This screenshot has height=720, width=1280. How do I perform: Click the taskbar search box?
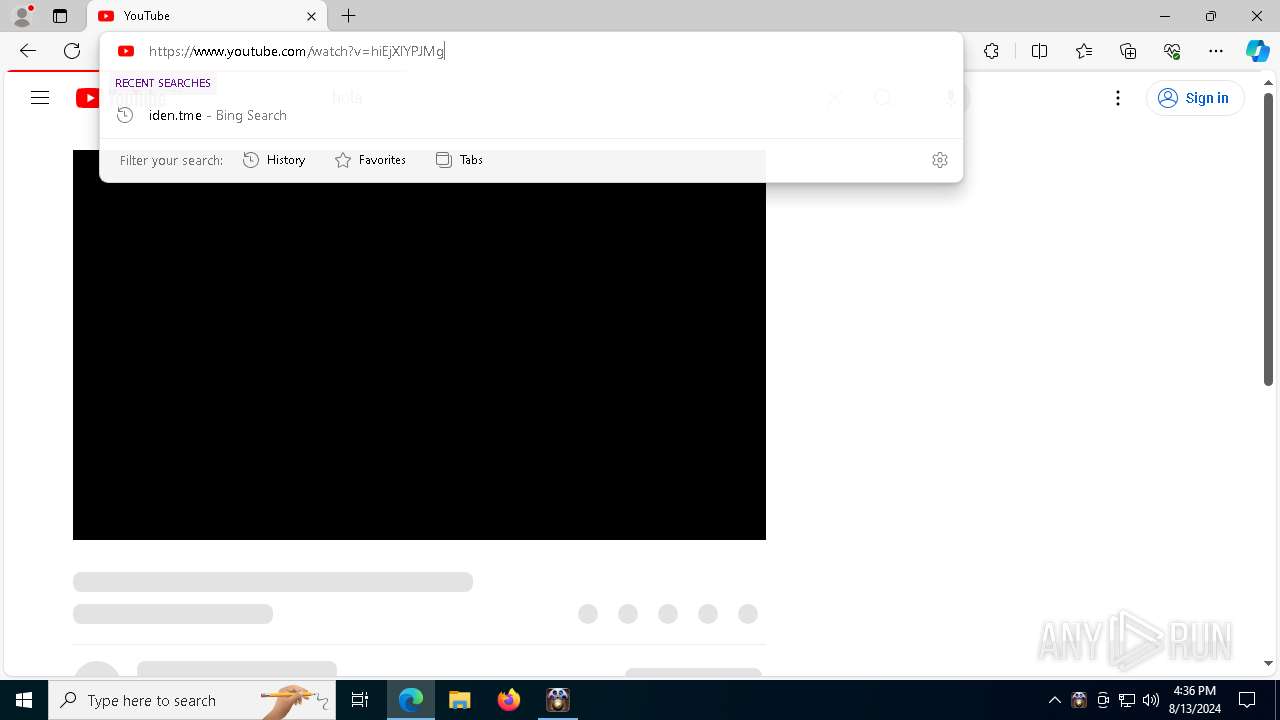click(x=192, y=700)
